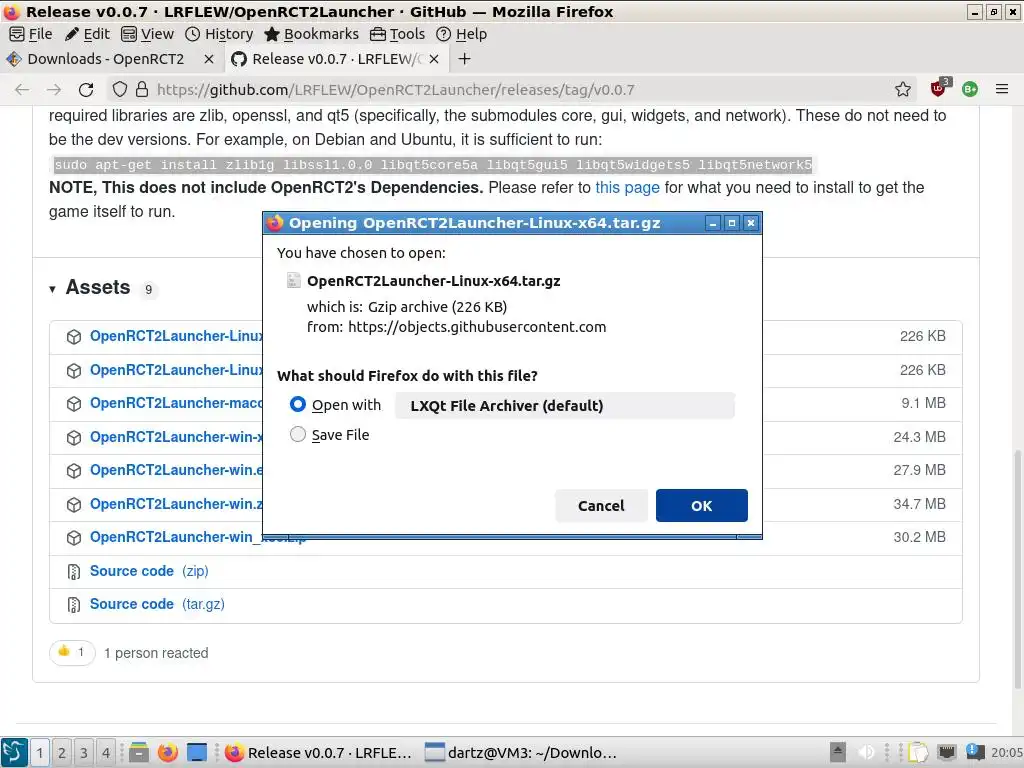Bookmark this page with star icon
This screenshot has height=768, width=1024.
point(903,89)
